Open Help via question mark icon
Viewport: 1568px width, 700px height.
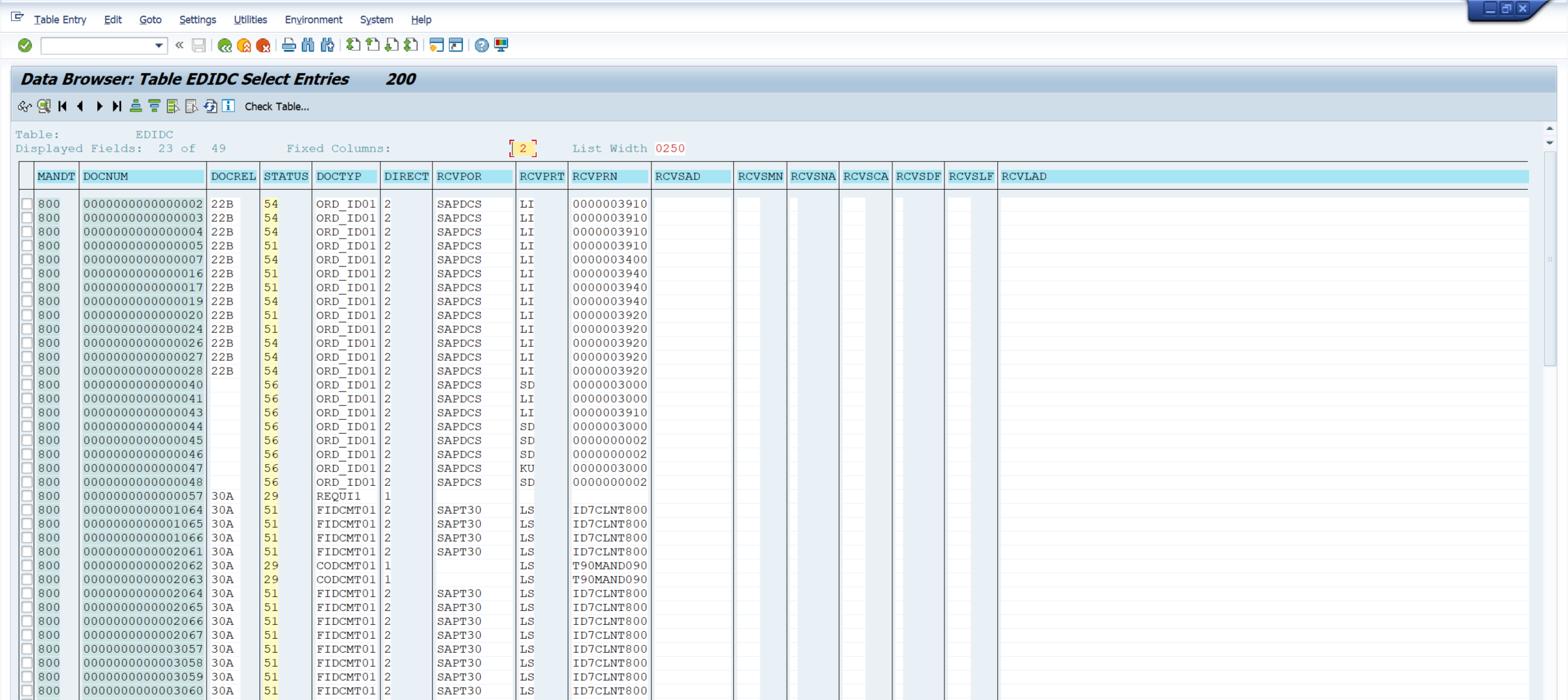pos(481,46)
